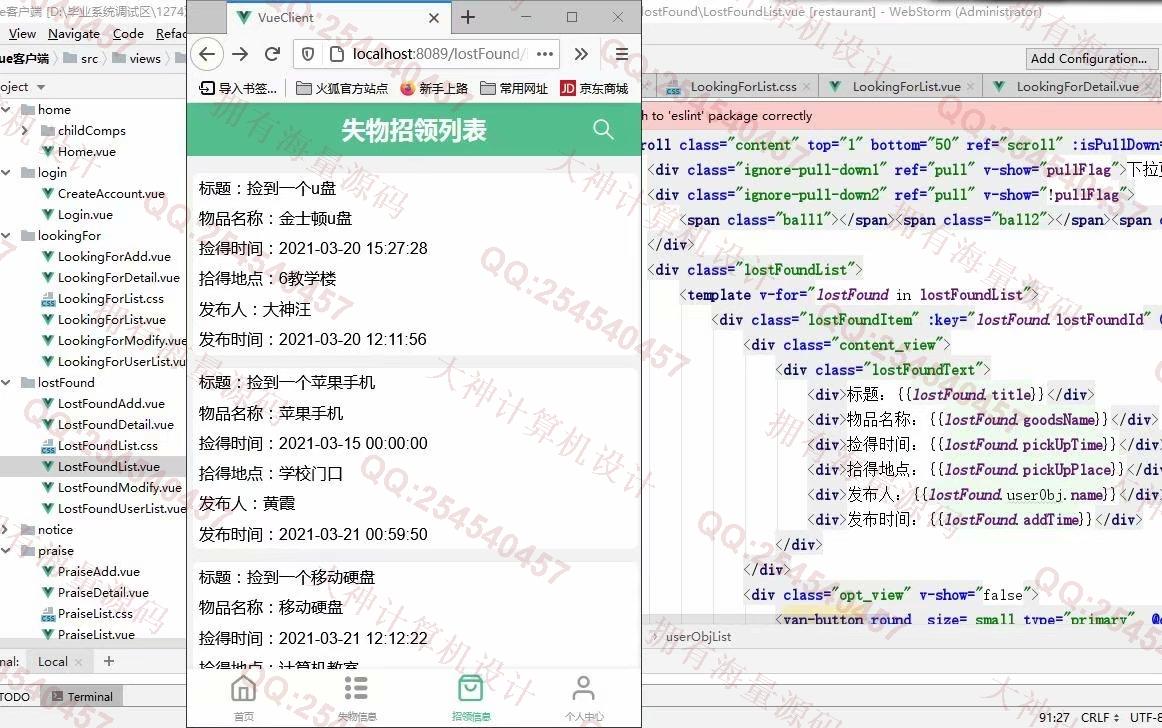Screen dimensions: 1162x728
Task: Open the 火狐官方站点 bookmark folder
Action: point(342,88)
